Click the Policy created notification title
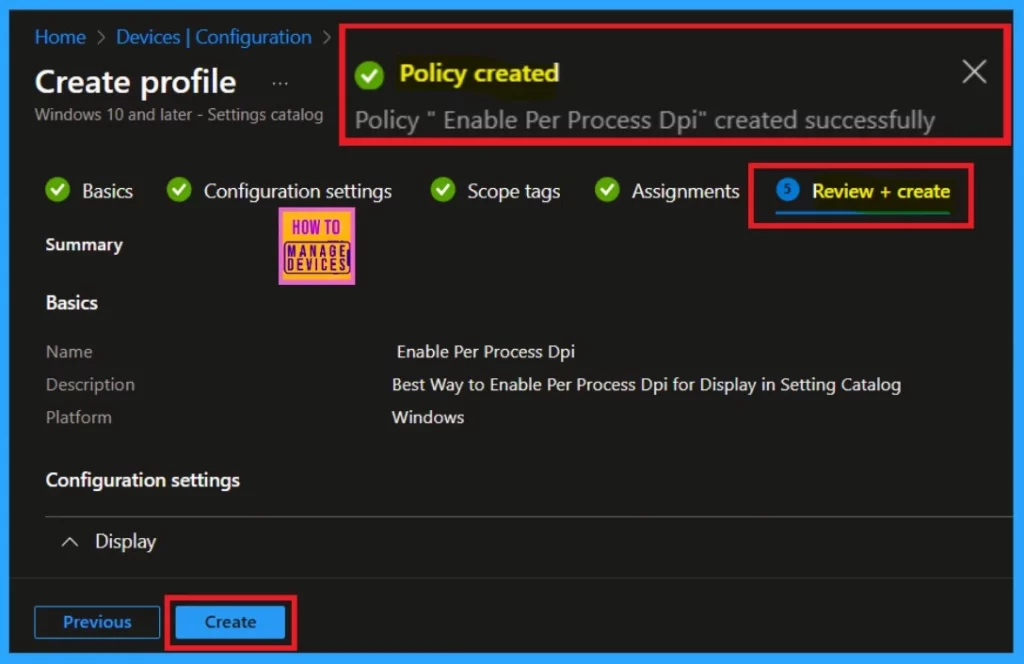Screen dimensions: 1024x664 click(x=479, y=73)
